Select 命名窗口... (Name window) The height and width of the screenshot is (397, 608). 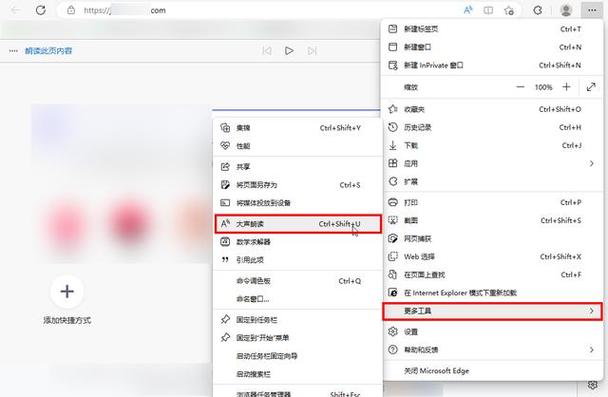tap(298, 299)
